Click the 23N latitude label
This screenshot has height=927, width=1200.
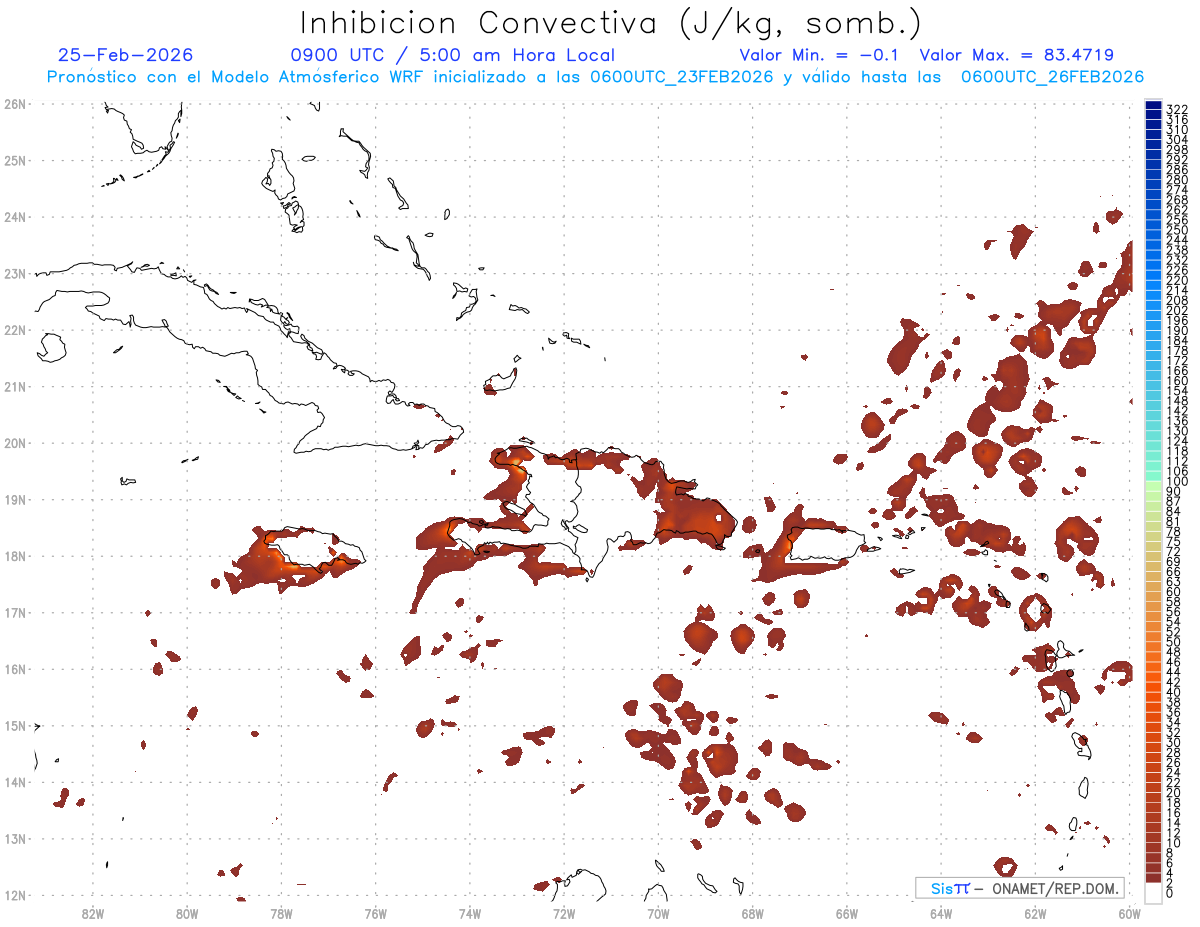pos(15,273)
